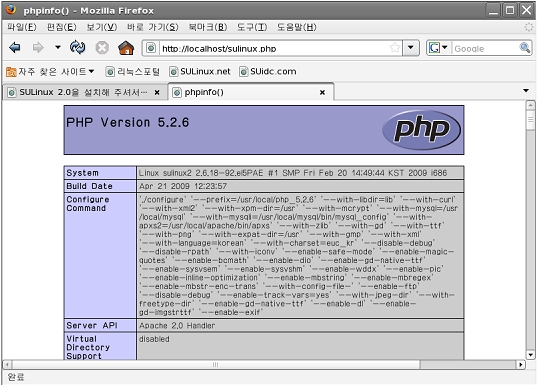This screenshot has height=386, width=537.
Task: Reload the page with the Refresh icon
Action: (x=77, y=48)
